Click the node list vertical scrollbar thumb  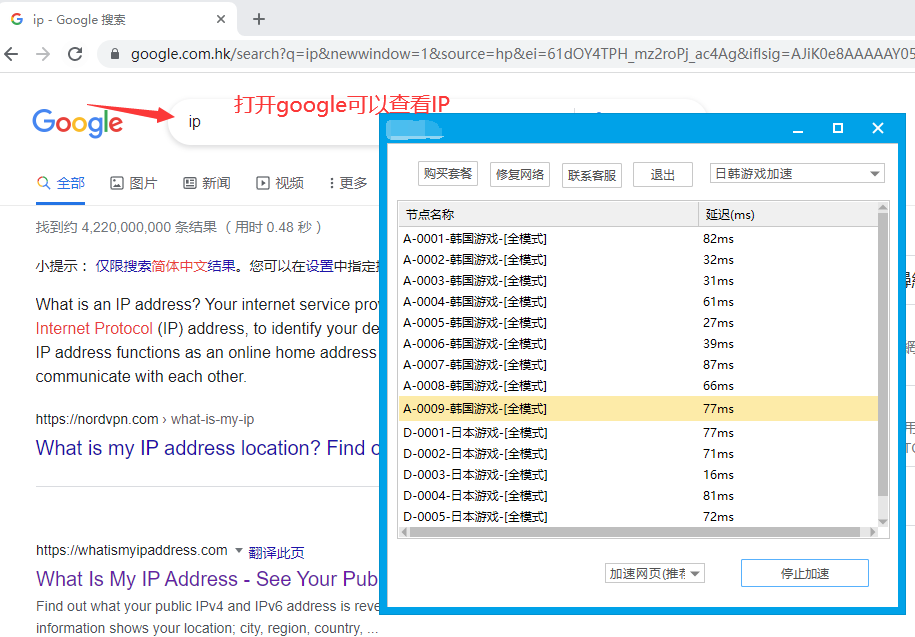(x=883, y=355)
